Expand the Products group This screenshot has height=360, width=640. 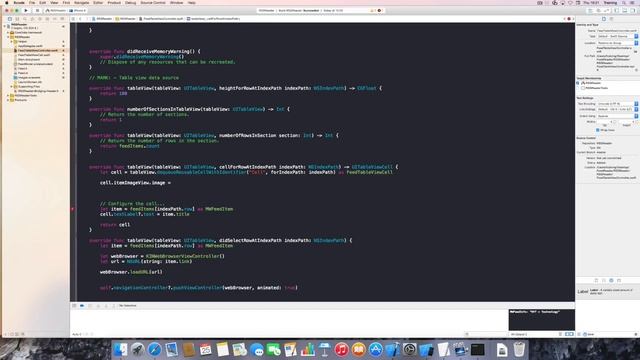(x=8, y=100)
